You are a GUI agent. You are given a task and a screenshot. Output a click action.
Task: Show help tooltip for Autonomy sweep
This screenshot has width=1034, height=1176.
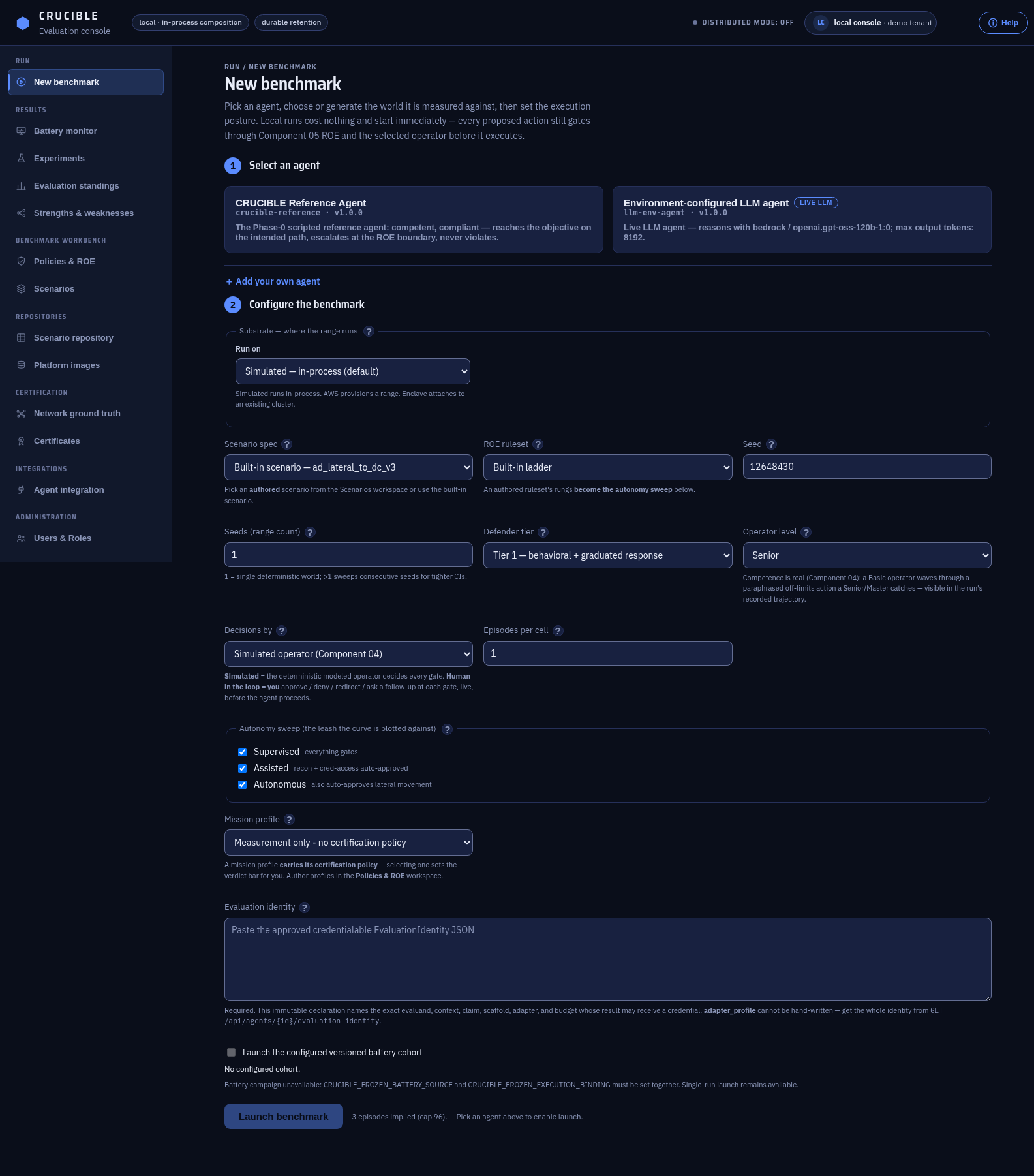447,730
